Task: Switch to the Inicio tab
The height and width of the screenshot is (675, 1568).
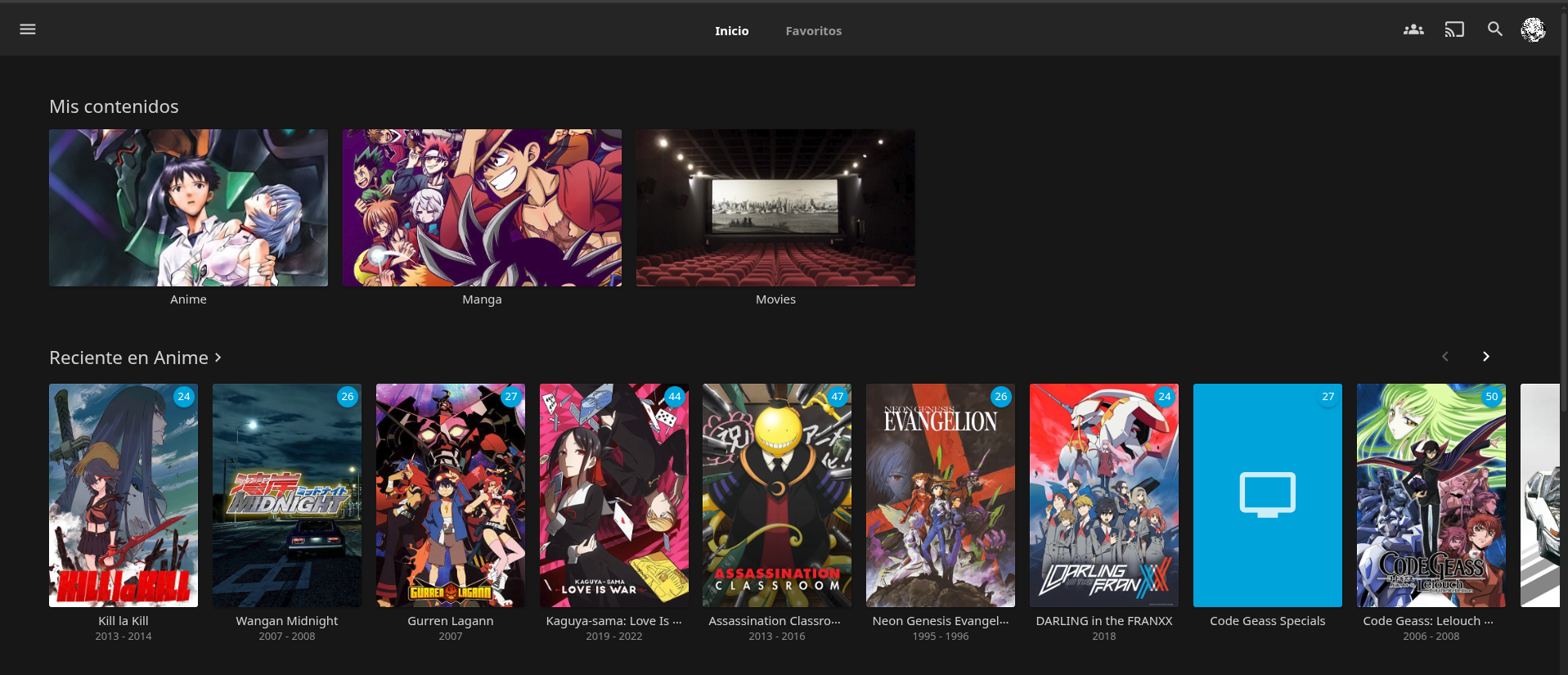Action: tap(732, 31)
